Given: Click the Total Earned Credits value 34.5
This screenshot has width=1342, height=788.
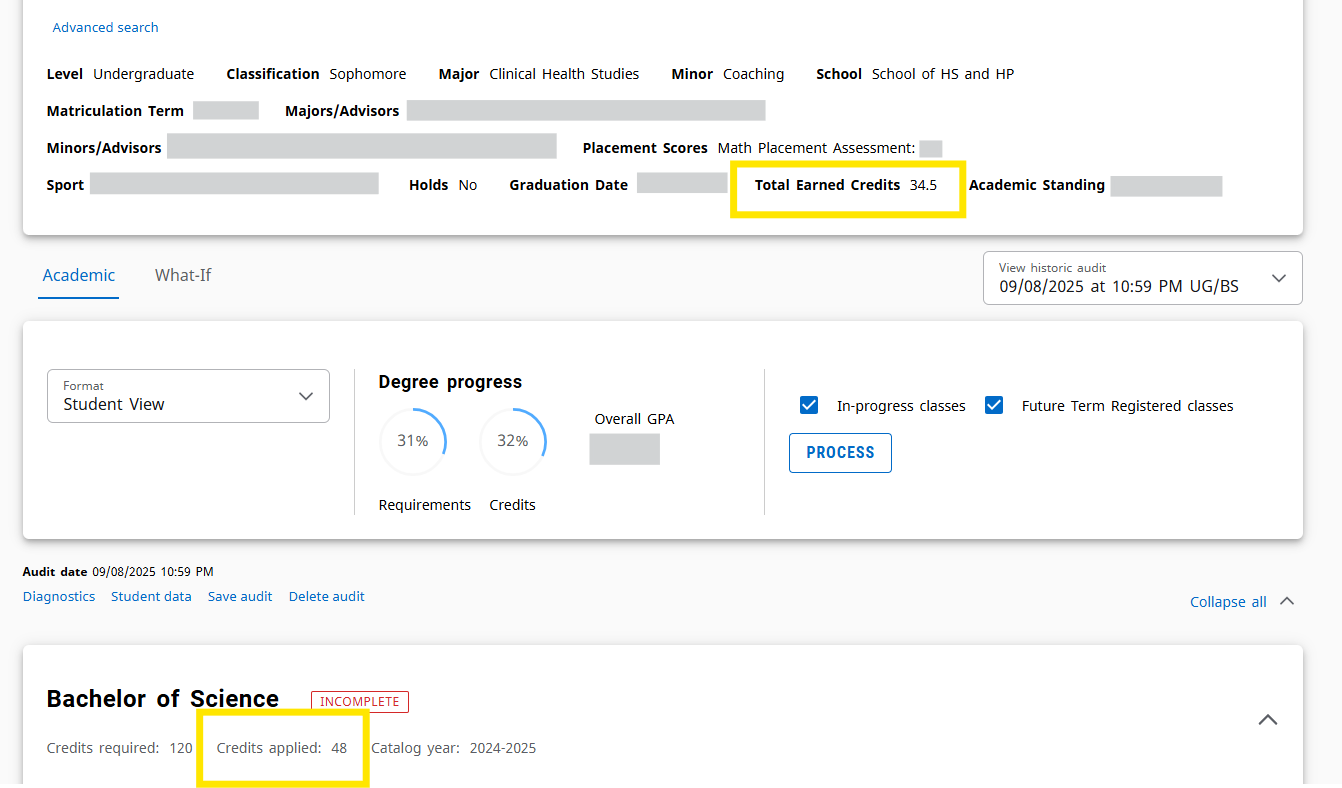Looking at the screenshot, I should [x=923, y=185].
